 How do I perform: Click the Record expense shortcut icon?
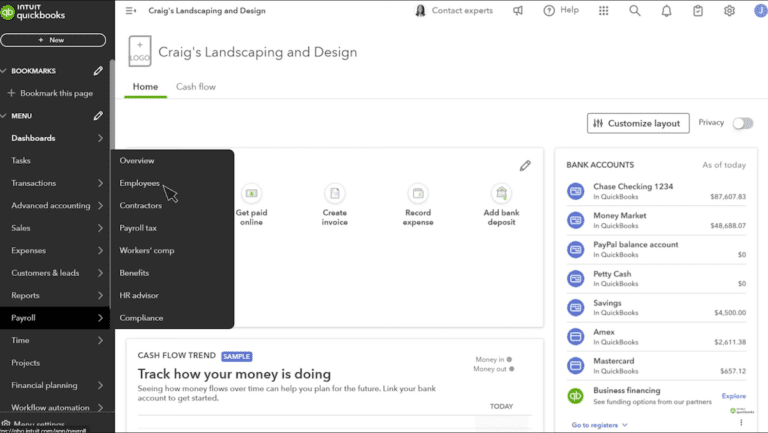[x=418, y=193]
